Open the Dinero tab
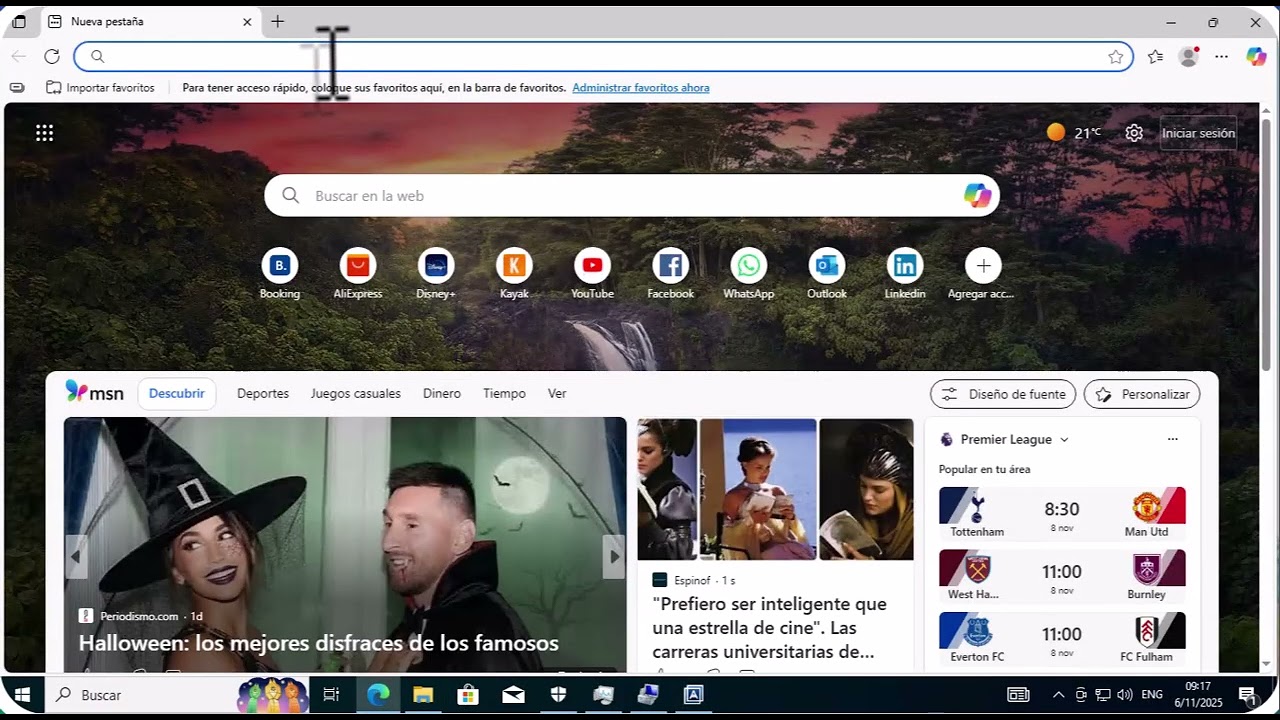 coord(442,394)
